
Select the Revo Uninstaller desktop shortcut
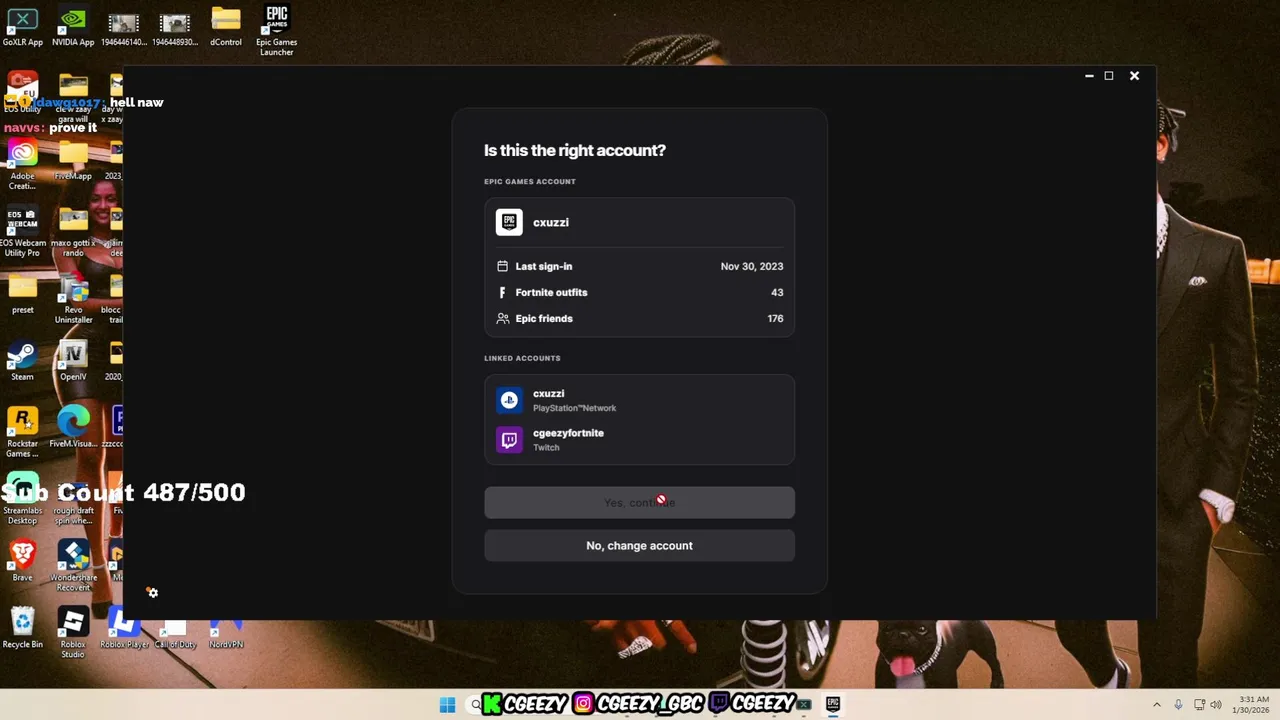(73, 298)
